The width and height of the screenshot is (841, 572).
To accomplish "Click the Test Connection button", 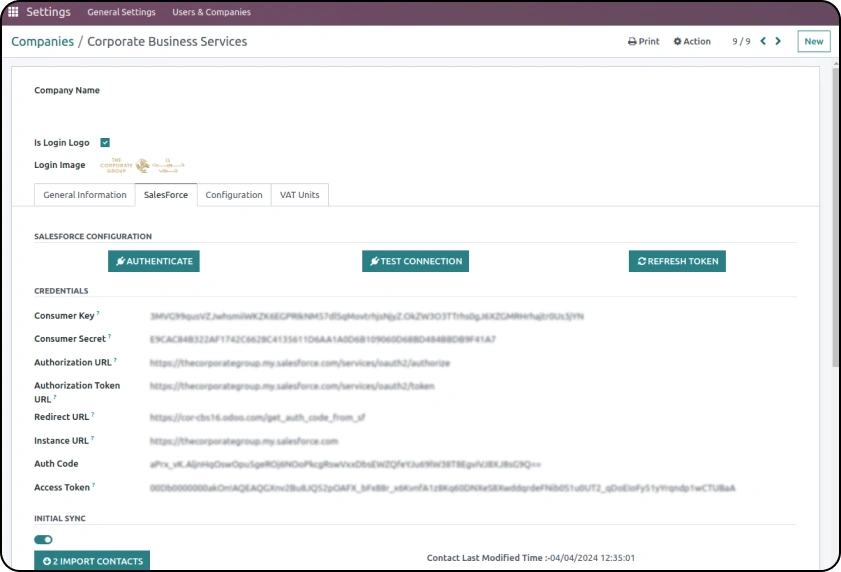I will pos(415,261).
